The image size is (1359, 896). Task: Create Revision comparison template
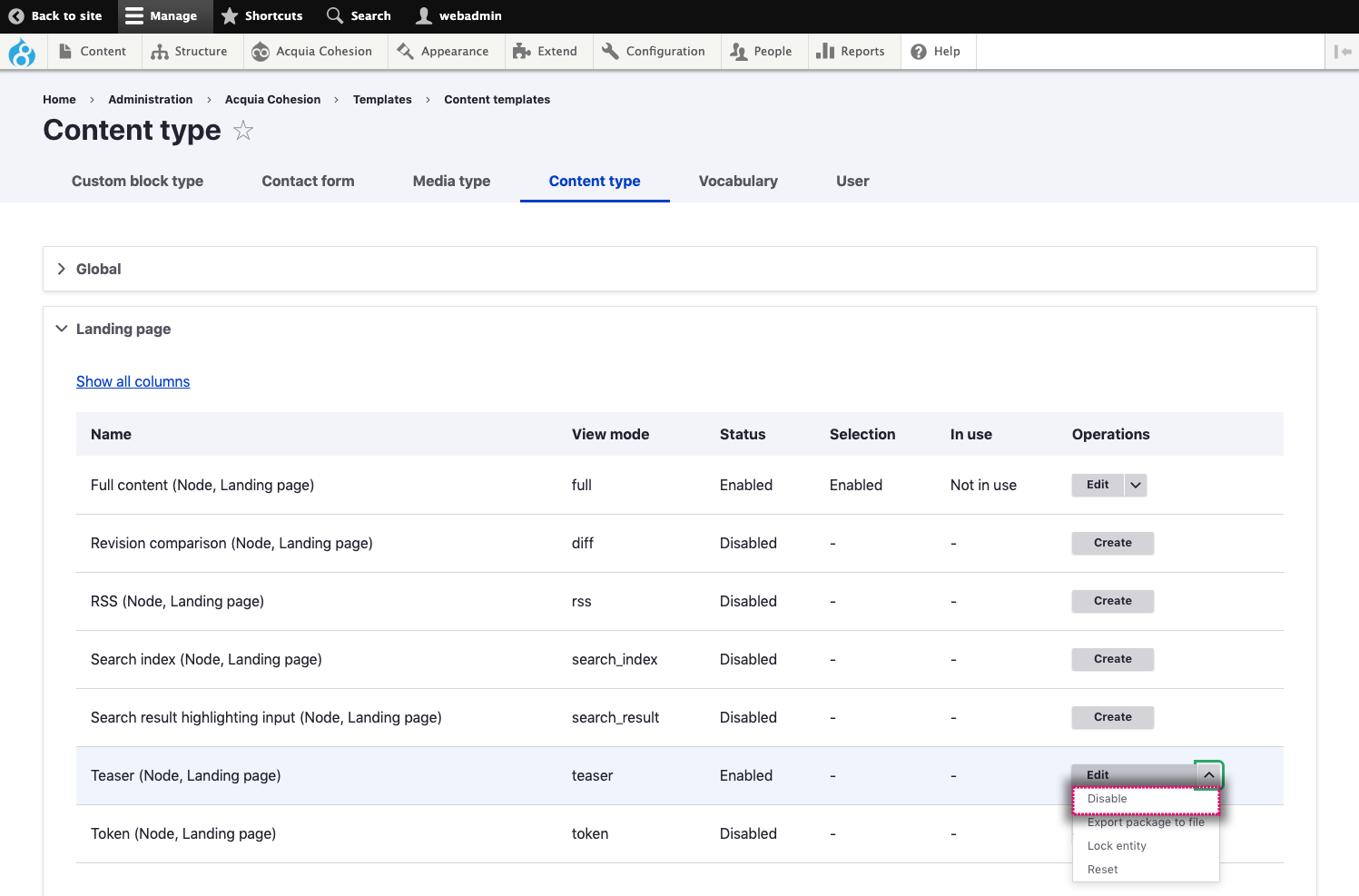[x=1113, y=543]
